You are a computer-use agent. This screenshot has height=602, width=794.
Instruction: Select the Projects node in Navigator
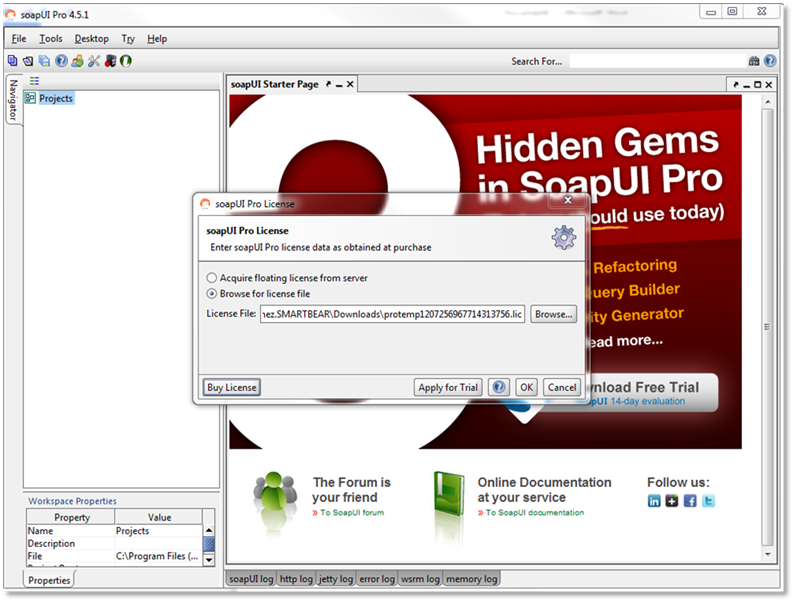click(x=55, y=98)
